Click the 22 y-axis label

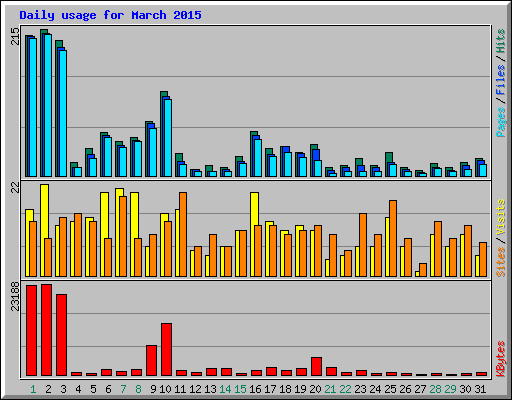[x=15, y=187]
